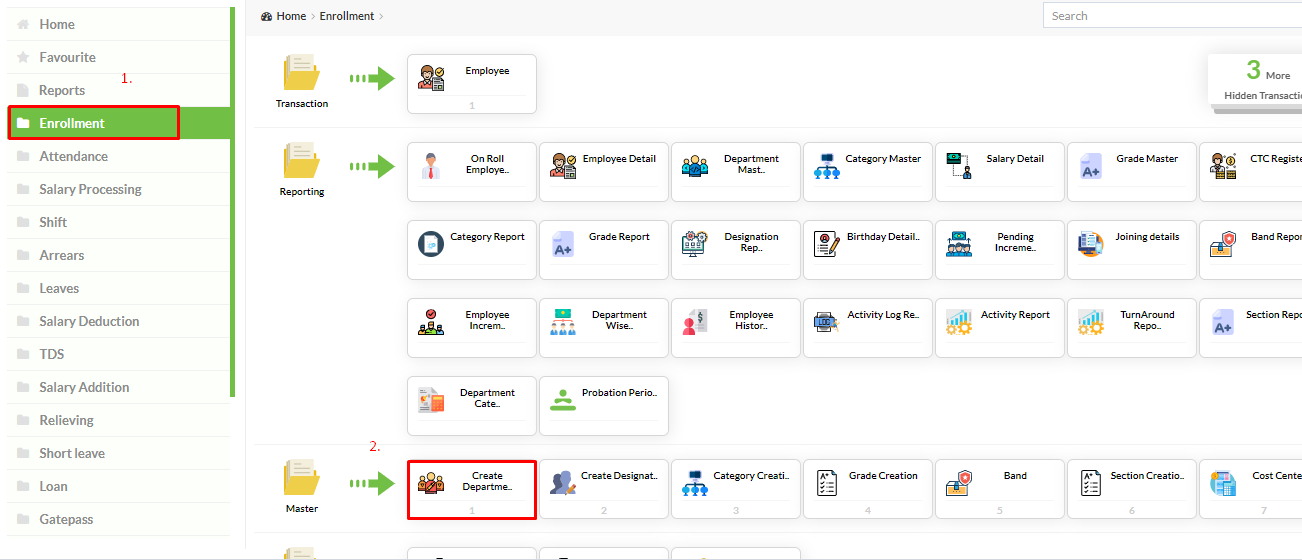1302x560 pixels.
Task: Open Grade Creation master tile
Action: (x=868, y=489)
